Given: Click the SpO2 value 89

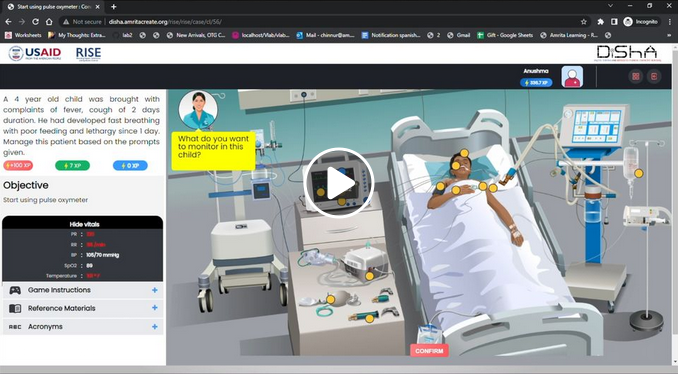Looking at the screenshot, I should [90, 265].
